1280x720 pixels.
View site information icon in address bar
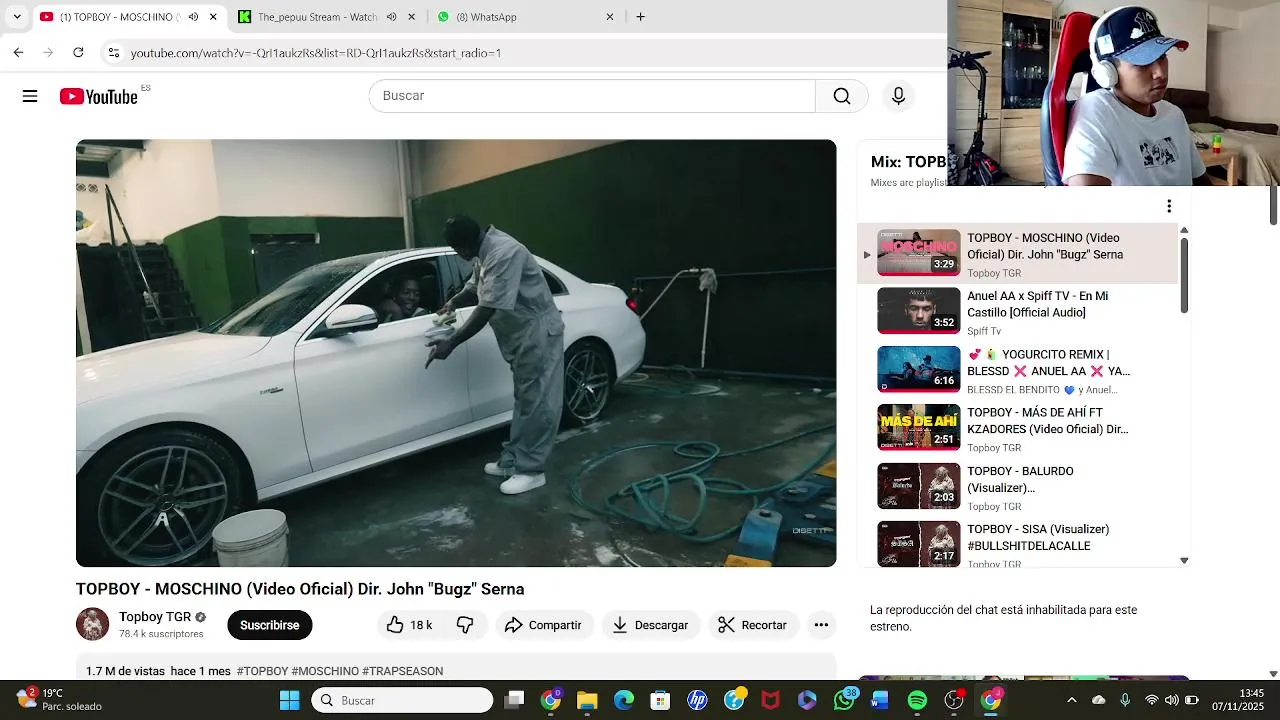(113, 53)
